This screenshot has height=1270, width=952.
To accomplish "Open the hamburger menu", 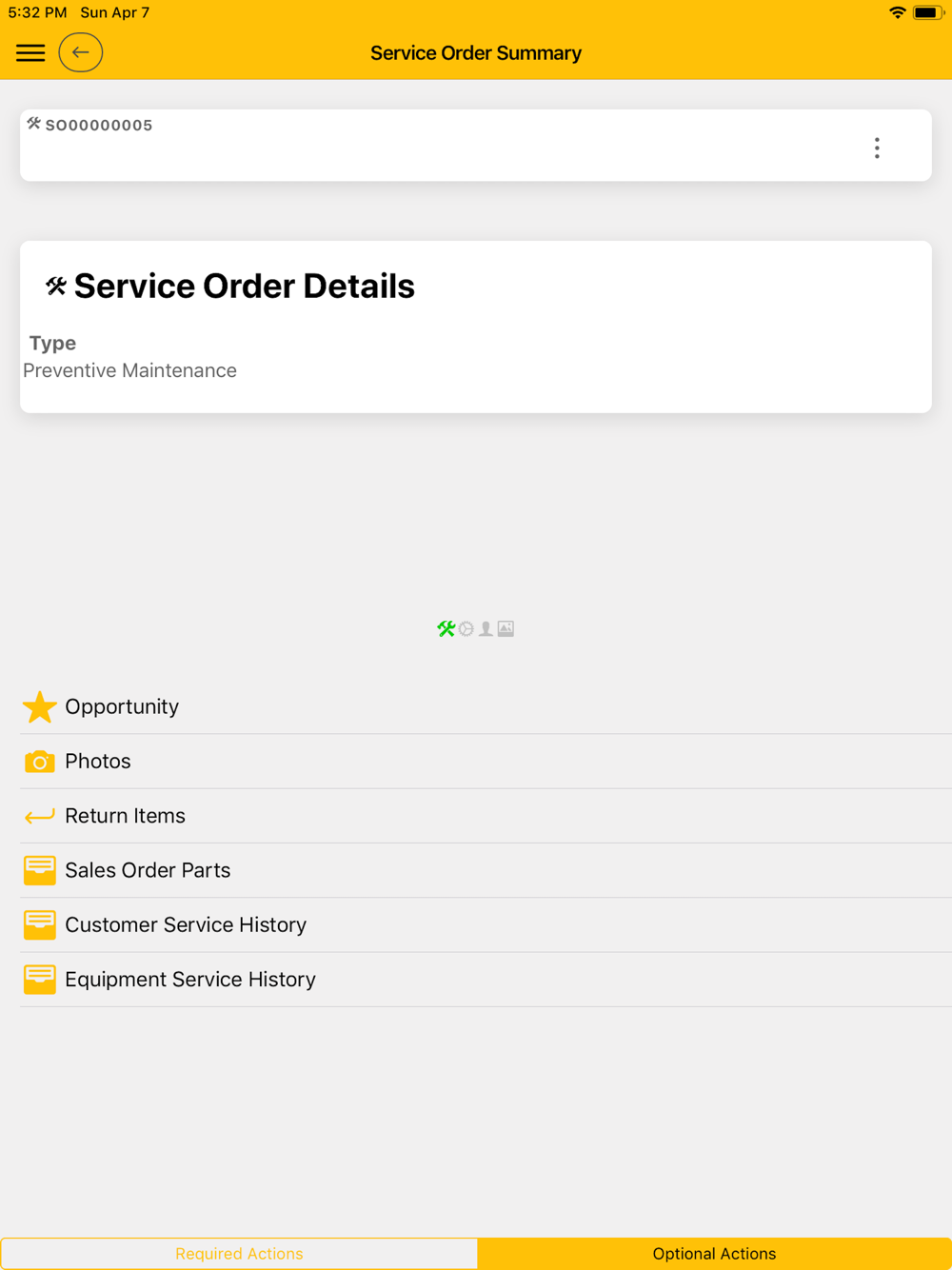I will tap(30, 52).
